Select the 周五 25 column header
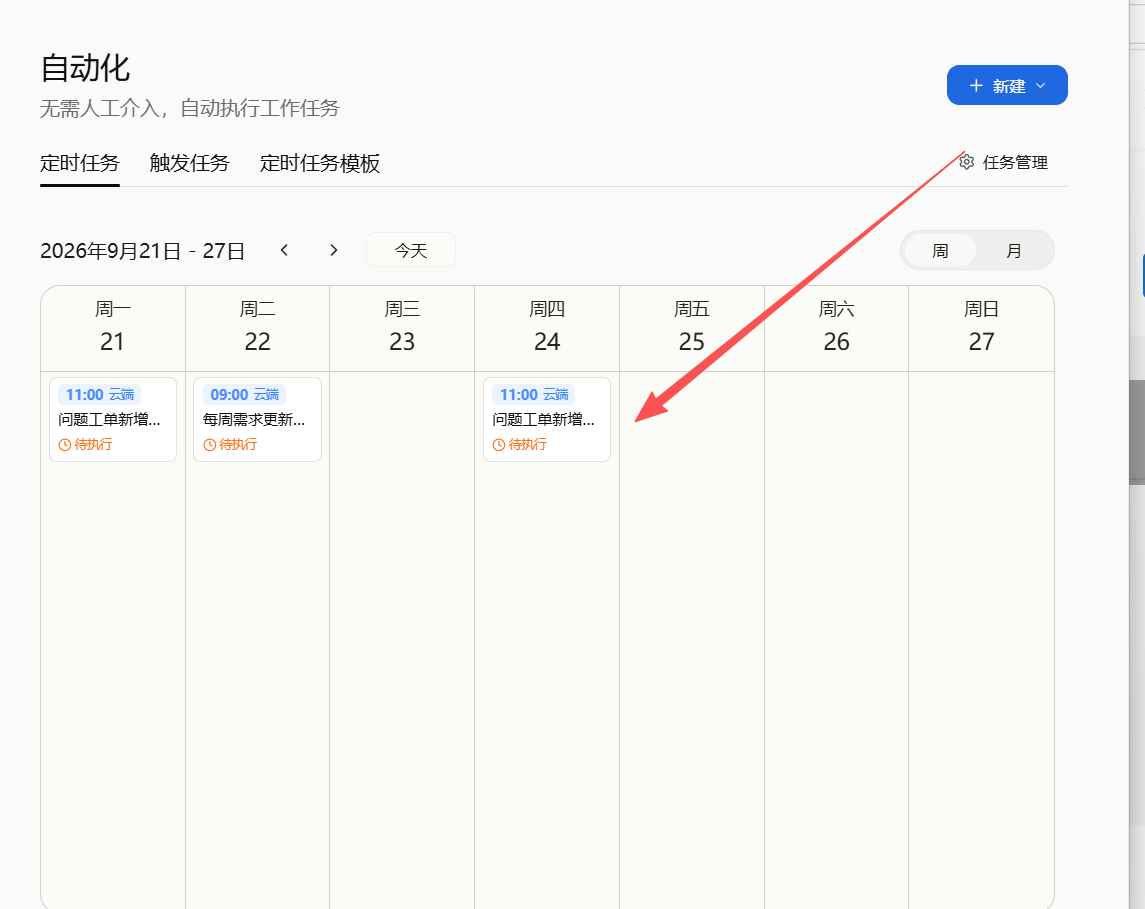 tap(692, 329)
